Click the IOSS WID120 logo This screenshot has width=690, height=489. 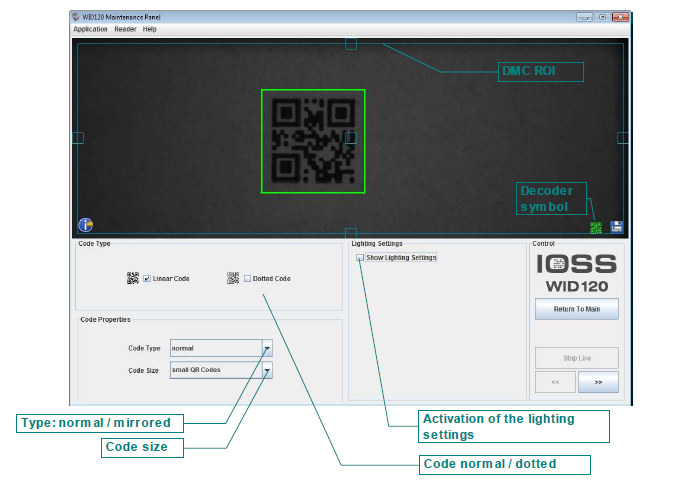[576, 273]
